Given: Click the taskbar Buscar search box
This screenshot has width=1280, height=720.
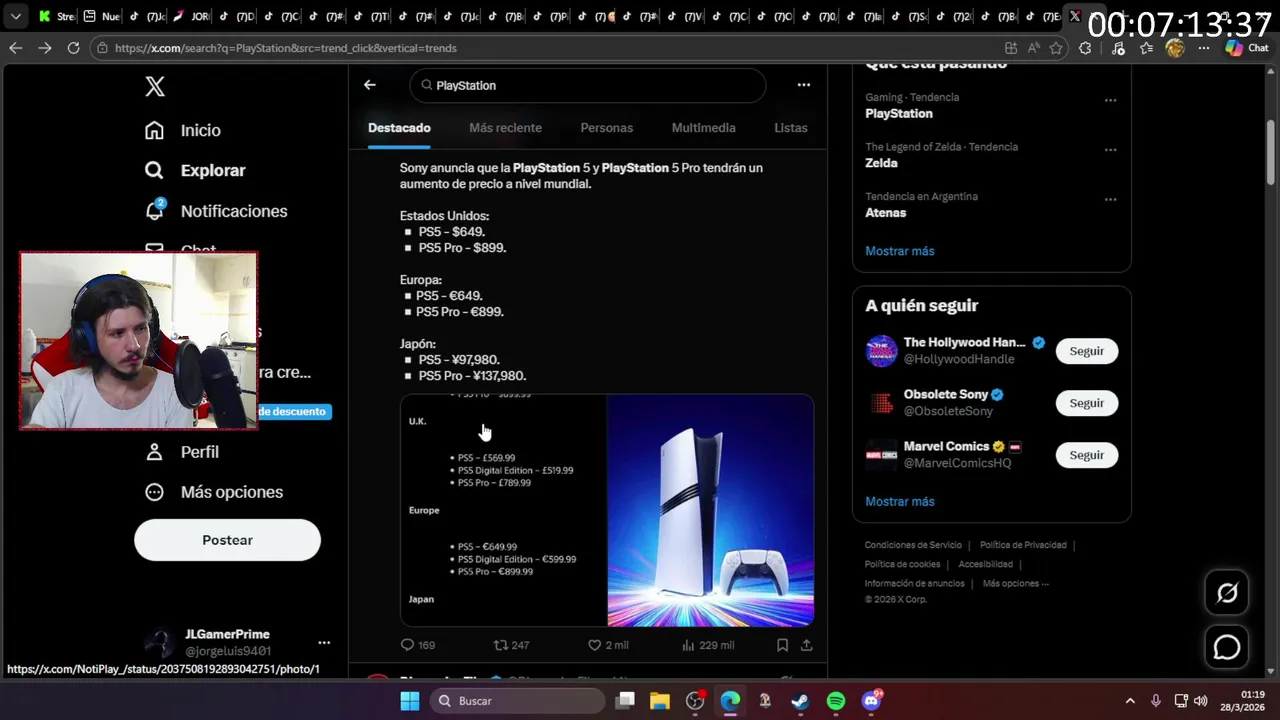Looking at the screenshot, I should [x=517, y=701].
